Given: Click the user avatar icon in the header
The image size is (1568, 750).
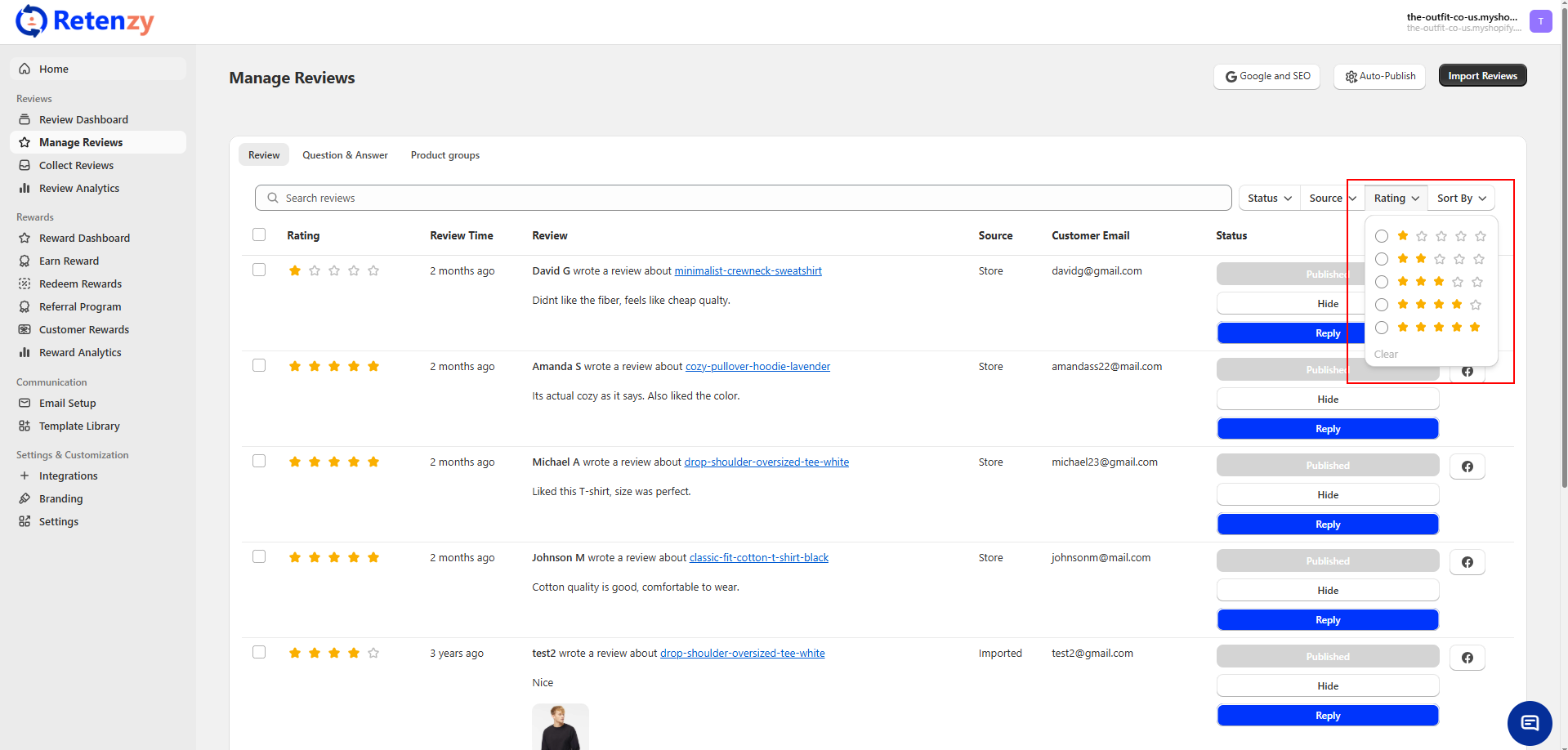Looking at the screenshot, I should [1540, 21].
